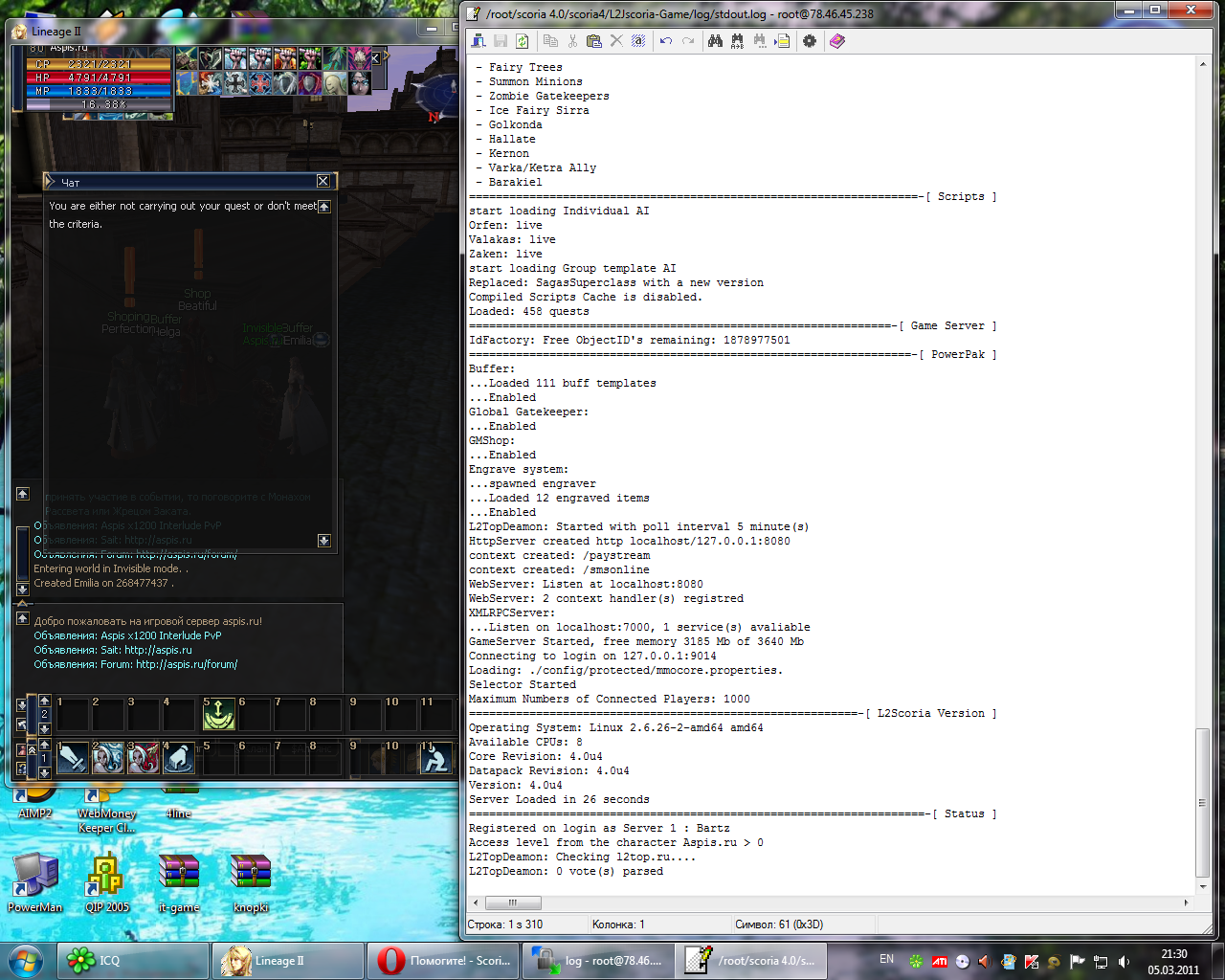The width and height of the screenshot is (1225, 980).
Task: Click the editor vertical scrollbar thumb
Action: click(1203, 803)
